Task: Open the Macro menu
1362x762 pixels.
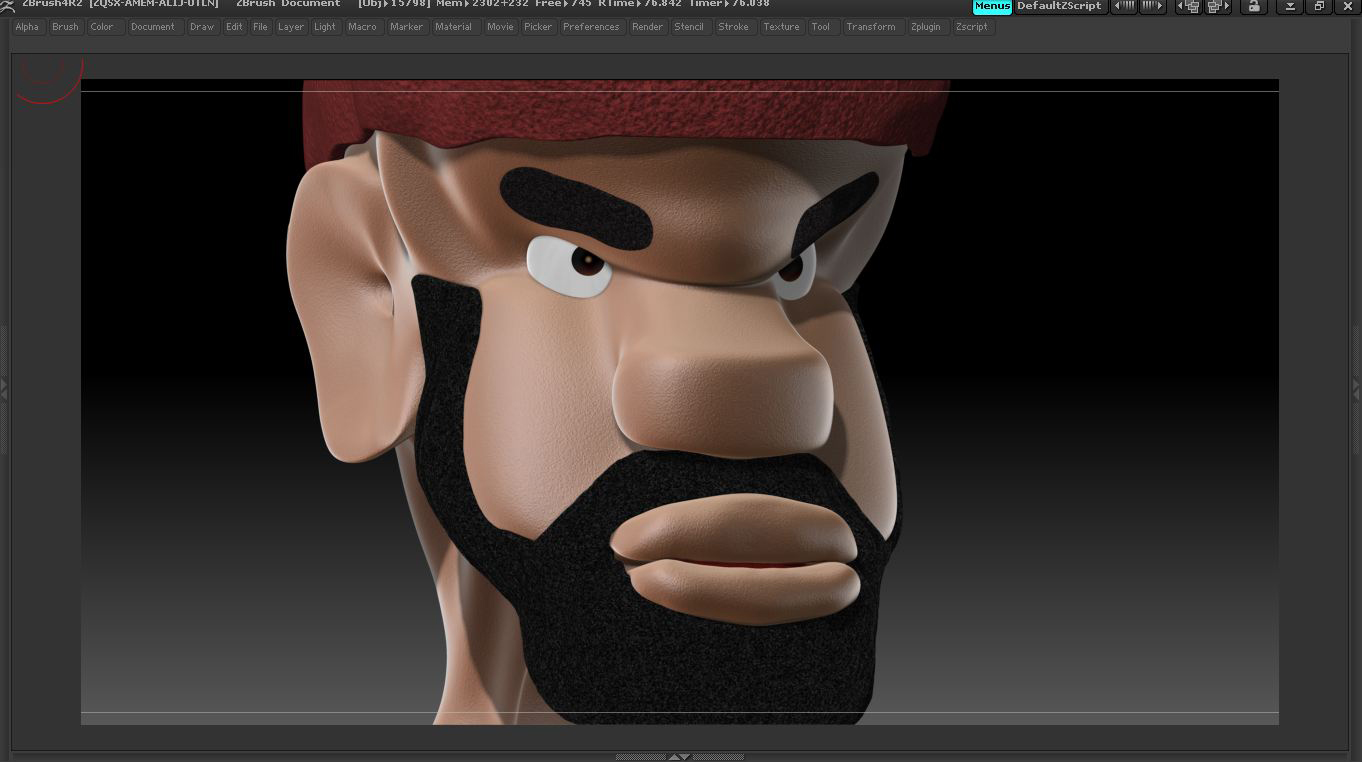Action: coord(362,27)
